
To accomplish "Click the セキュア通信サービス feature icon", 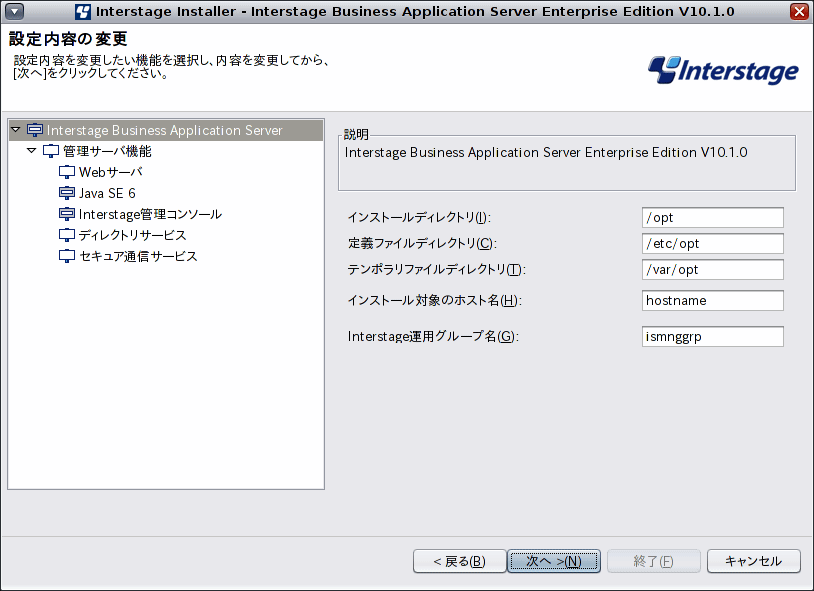I will coord(66,256).
